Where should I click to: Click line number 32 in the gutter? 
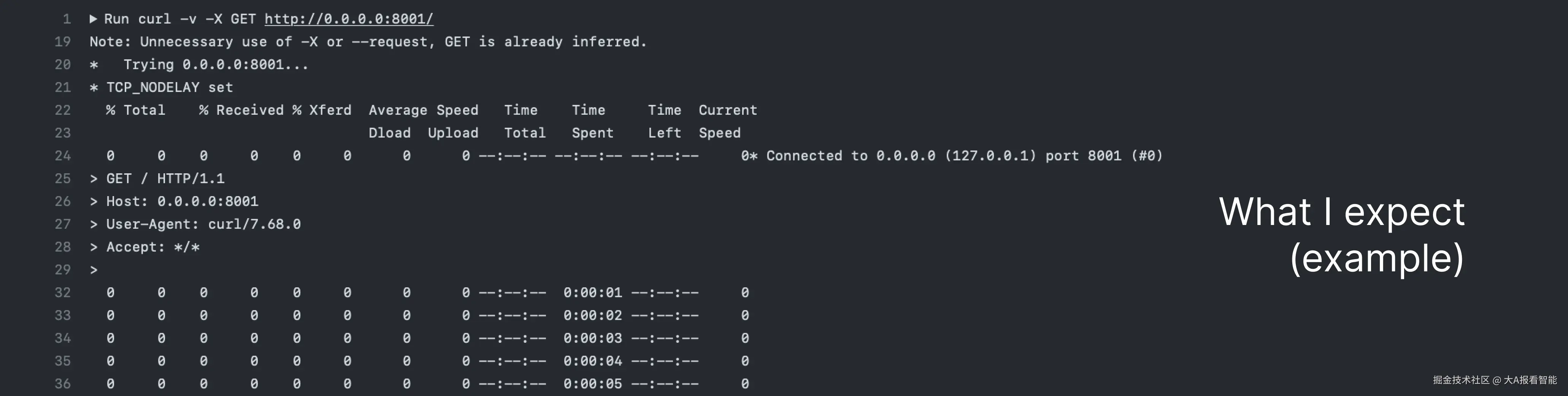tap(63, 293)
